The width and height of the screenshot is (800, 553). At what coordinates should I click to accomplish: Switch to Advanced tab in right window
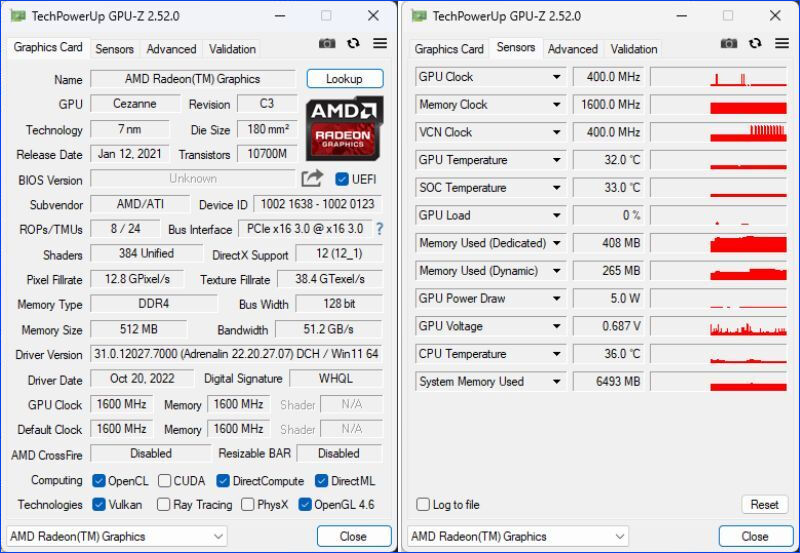point(572,49)
